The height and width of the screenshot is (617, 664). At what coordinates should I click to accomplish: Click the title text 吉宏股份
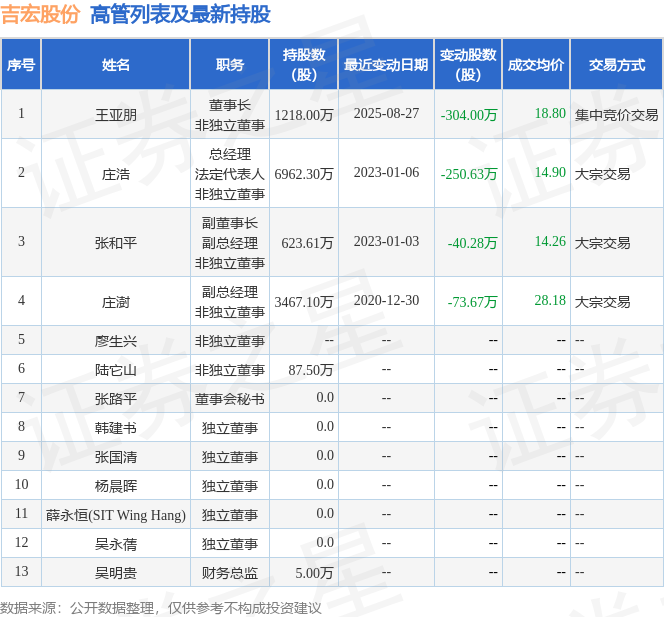[40, 14]
